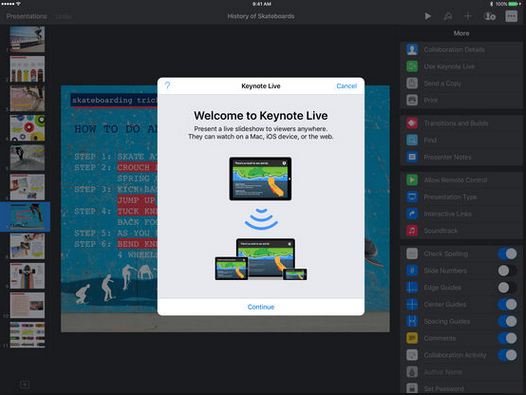The height and width of the screenshot is (395, 526).
Task: Tap the plus insert icon in toolbar
Action: 468,16
